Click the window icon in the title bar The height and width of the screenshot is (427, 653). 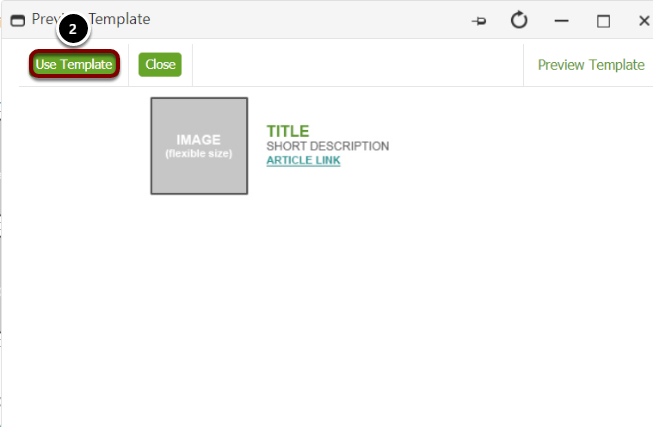17,20
